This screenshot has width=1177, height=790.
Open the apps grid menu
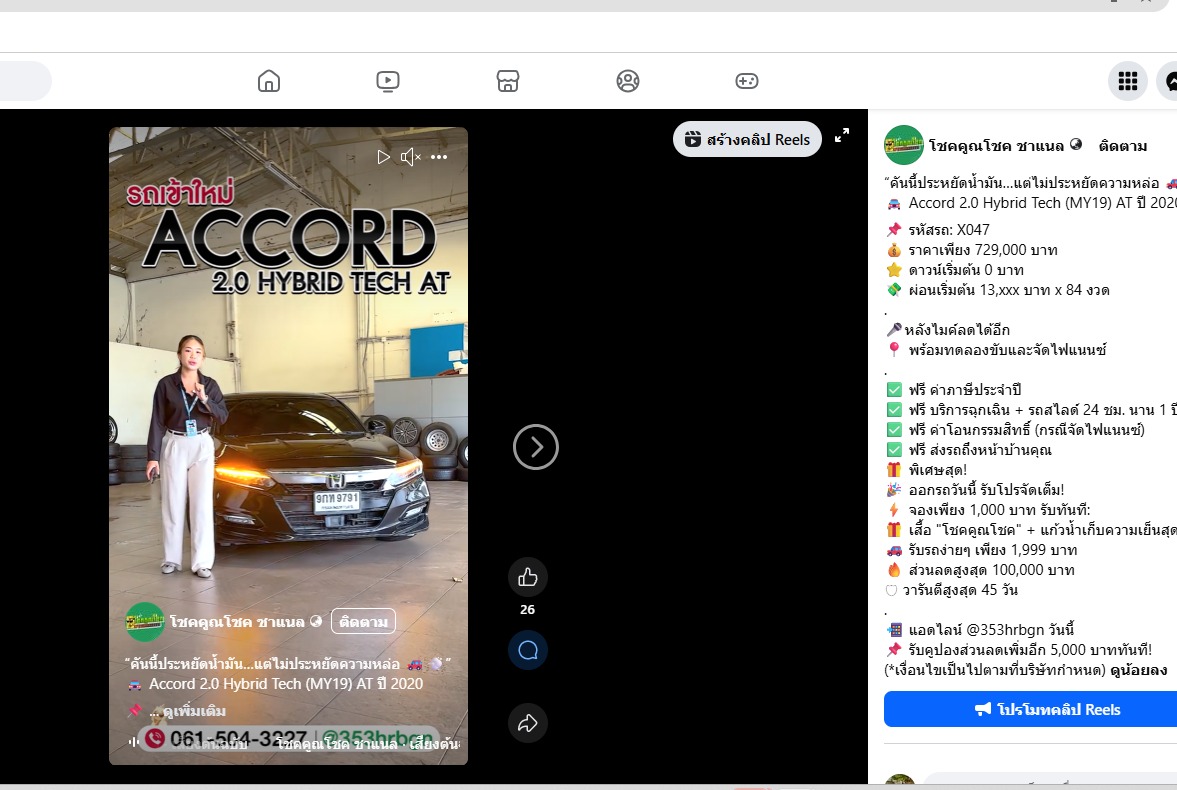tap(1127, 81)
